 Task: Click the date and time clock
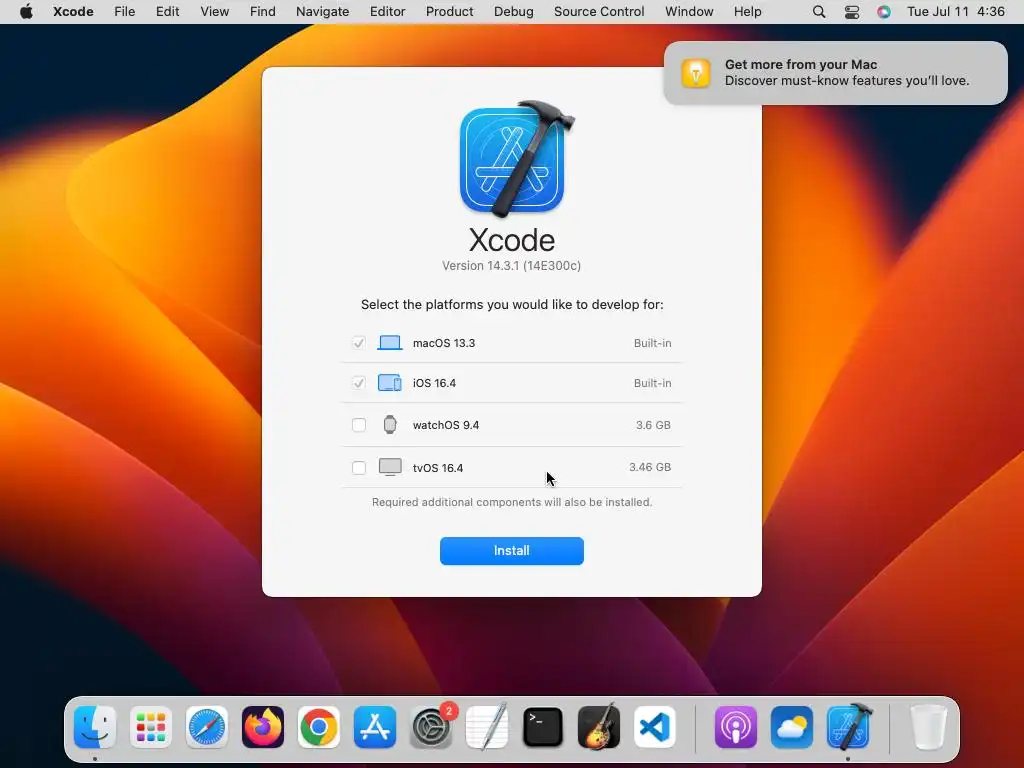(x=955, y=12)
